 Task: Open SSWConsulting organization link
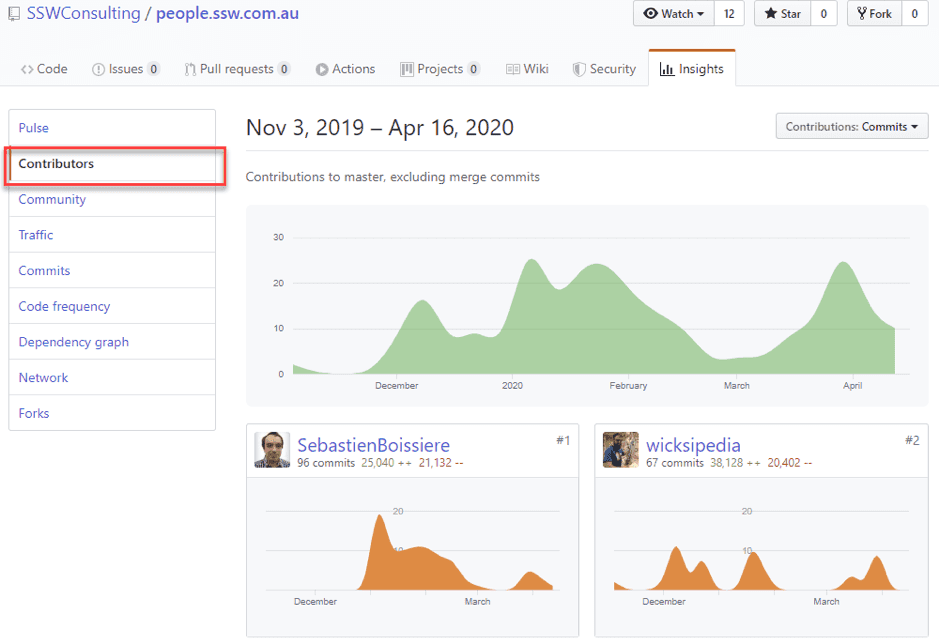(84, 14)
